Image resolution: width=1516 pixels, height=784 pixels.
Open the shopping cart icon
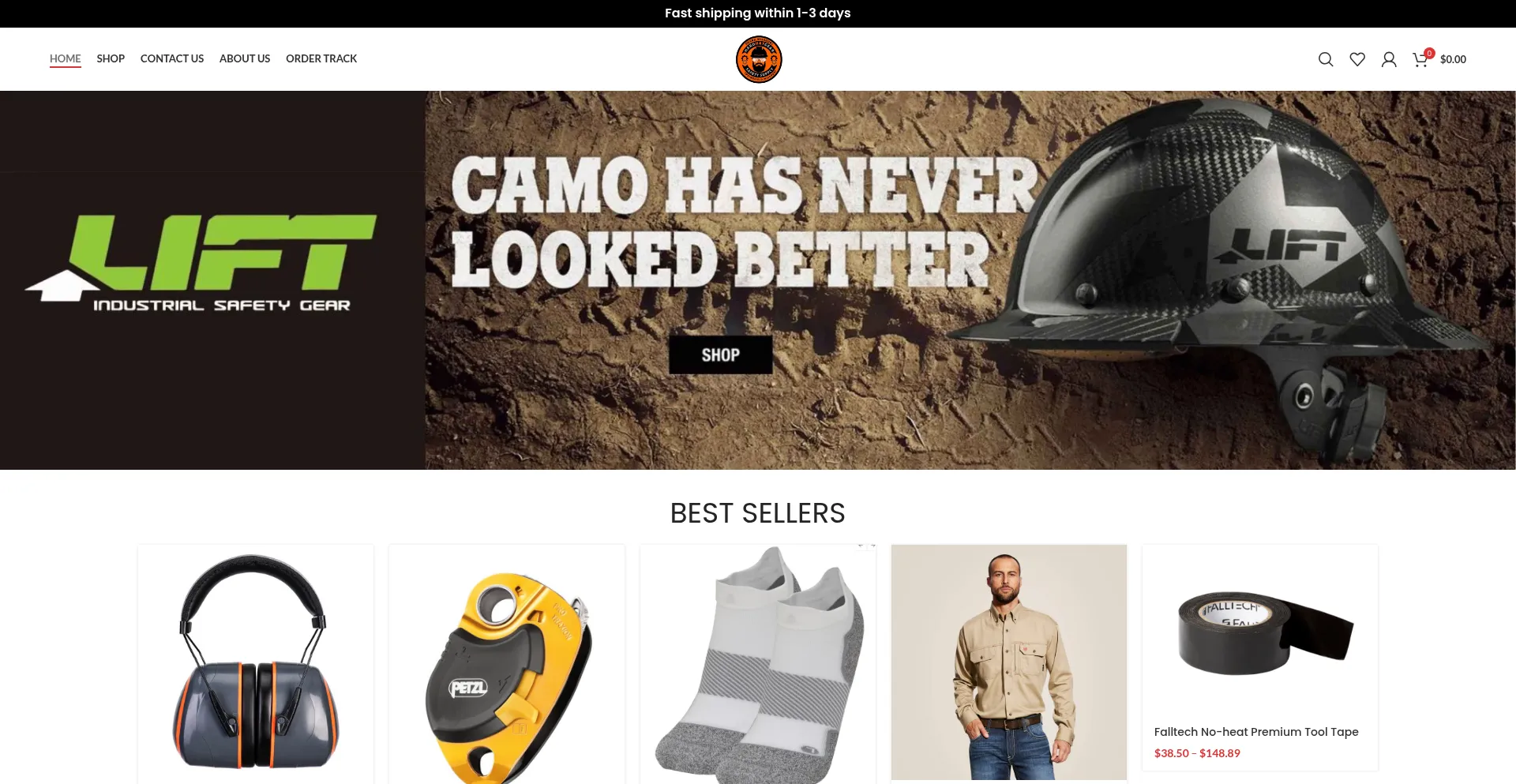tap(1420, 59)
